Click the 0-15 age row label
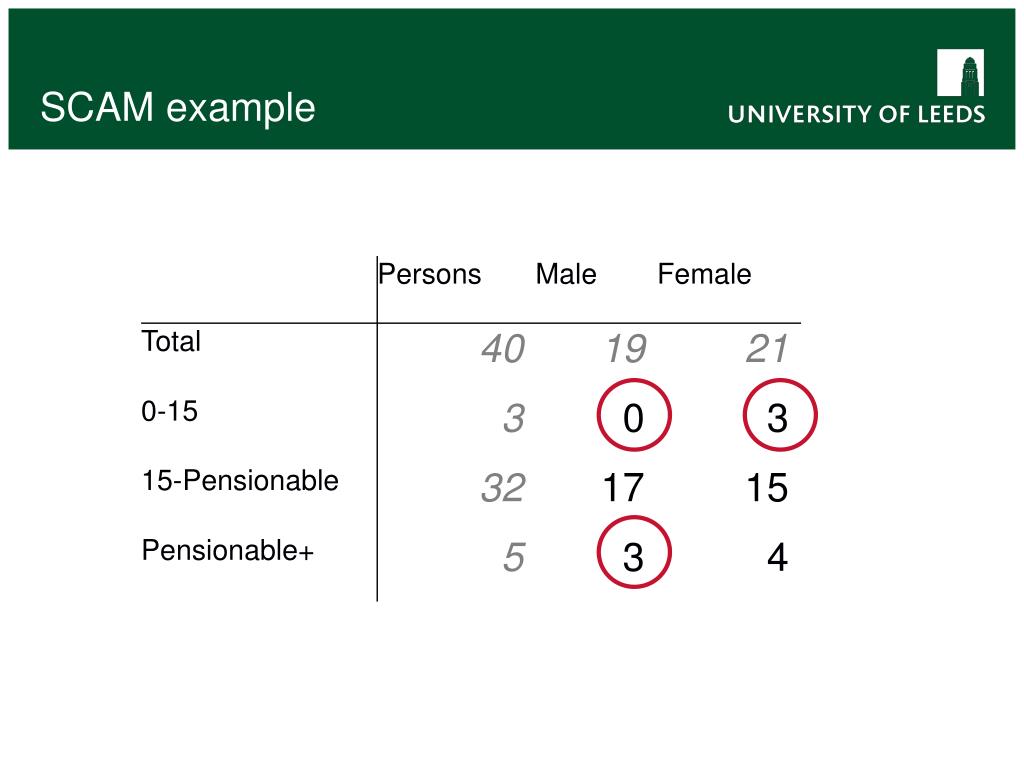 170,411
